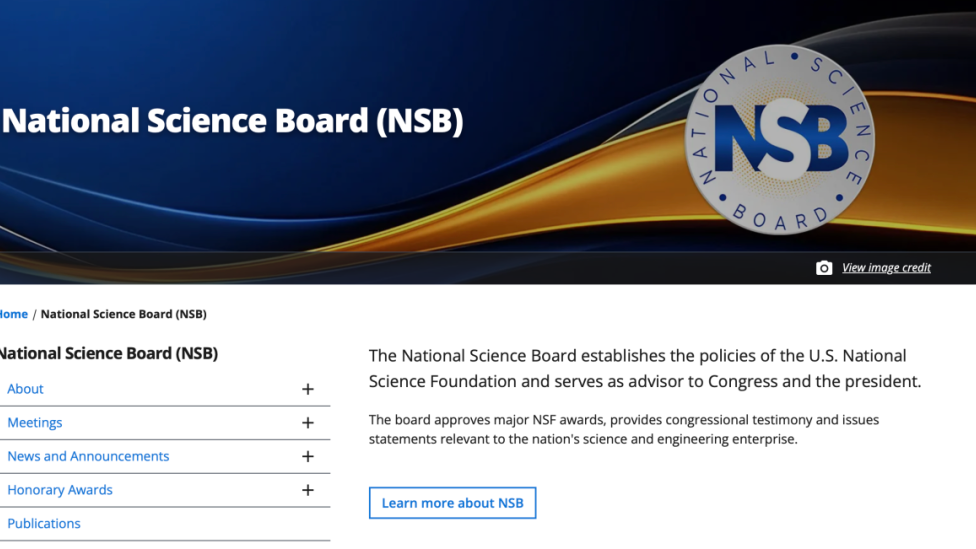Expand Honorary Awards plus icon
976x549 pixels.
pyautogui.click(x=307, y=490)
